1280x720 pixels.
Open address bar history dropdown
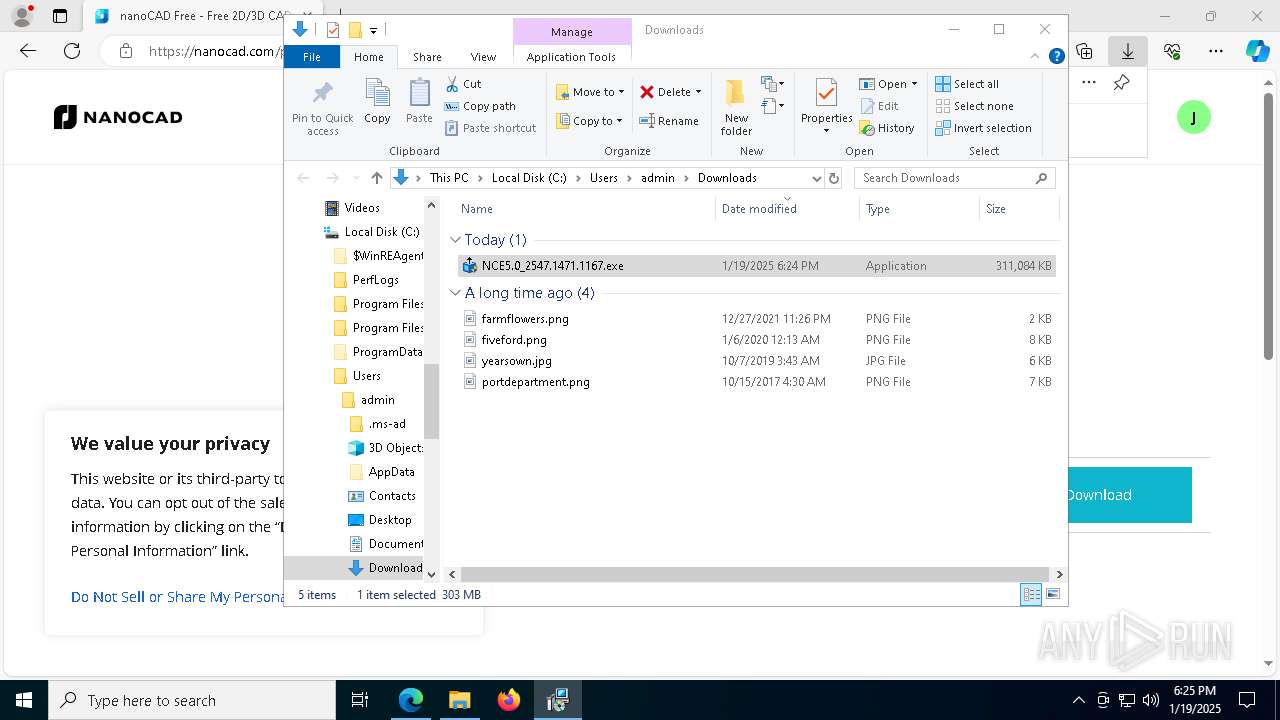coord(816,178)
